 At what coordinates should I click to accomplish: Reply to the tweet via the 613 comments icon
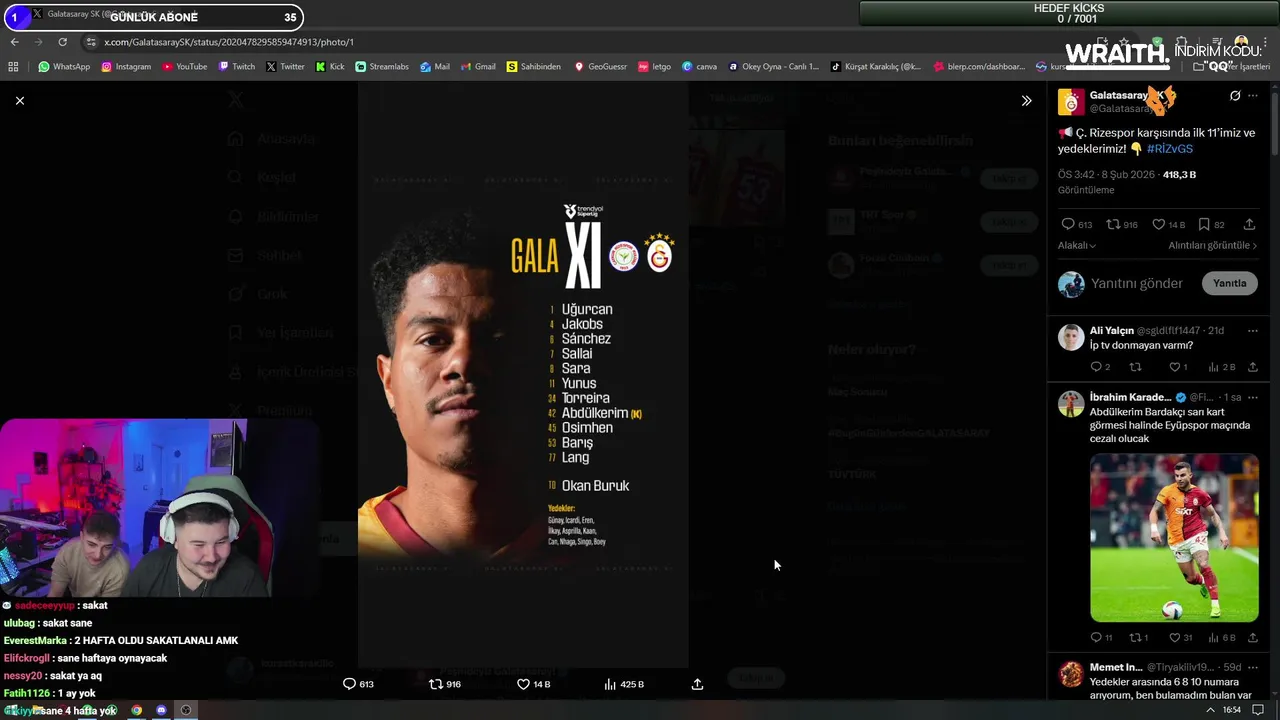(1077, 225)
